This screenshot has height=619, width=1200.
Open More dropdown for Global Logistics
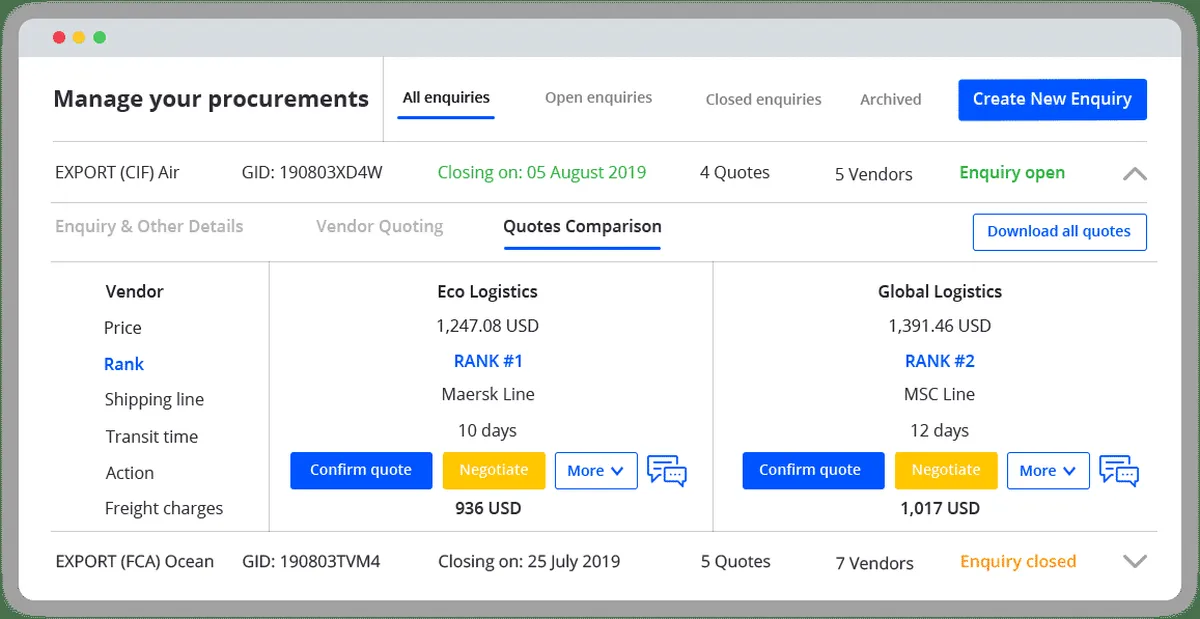click(1048, 470)
